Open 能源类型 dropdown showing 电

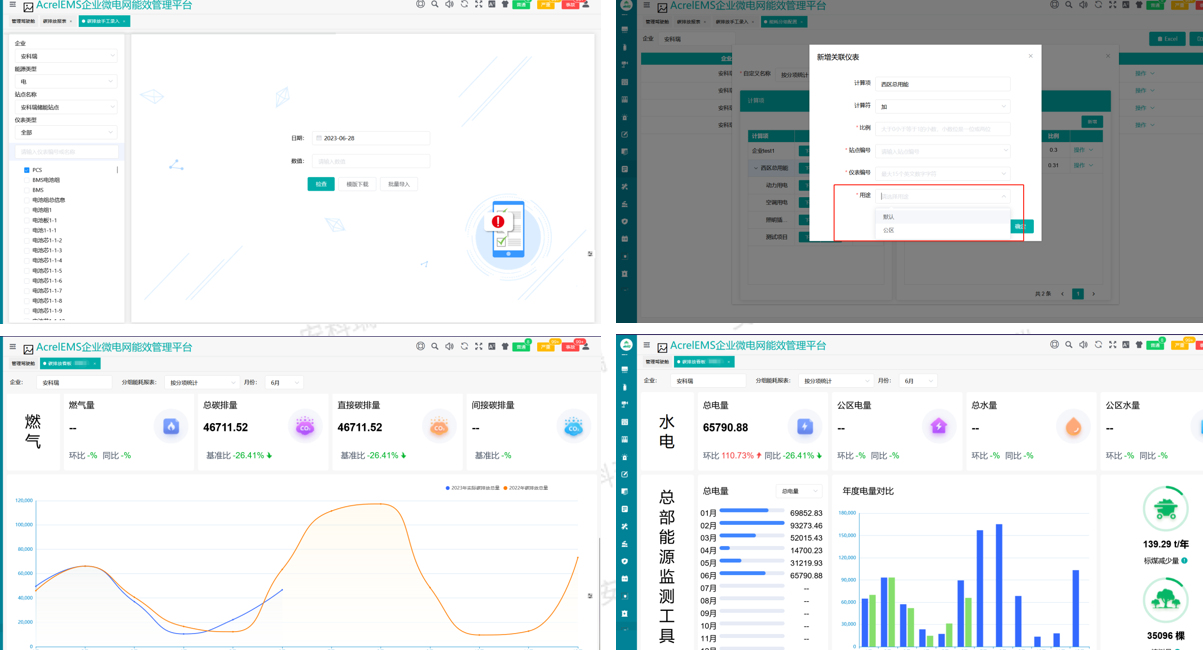pos(66,82)
